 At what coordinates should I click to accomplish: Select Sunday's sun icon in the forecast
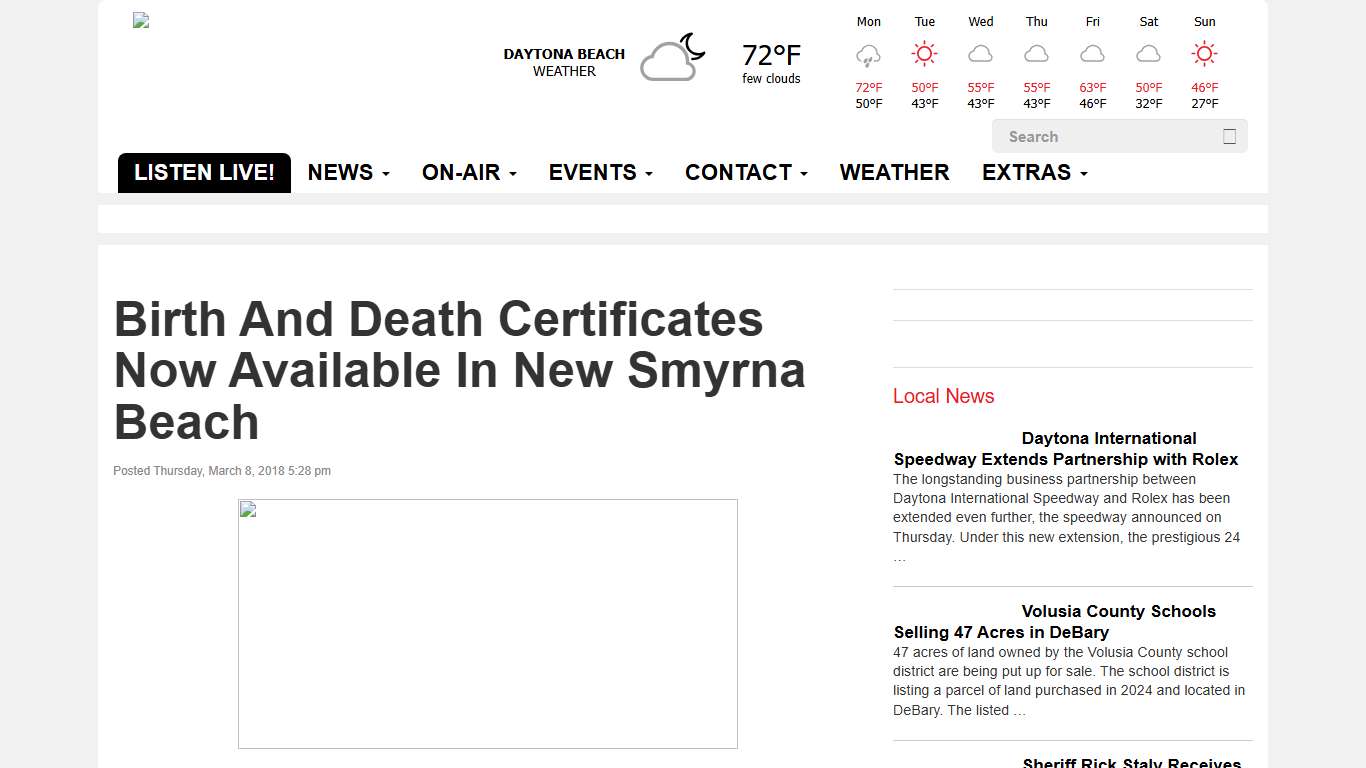[x=1204, y=53]
